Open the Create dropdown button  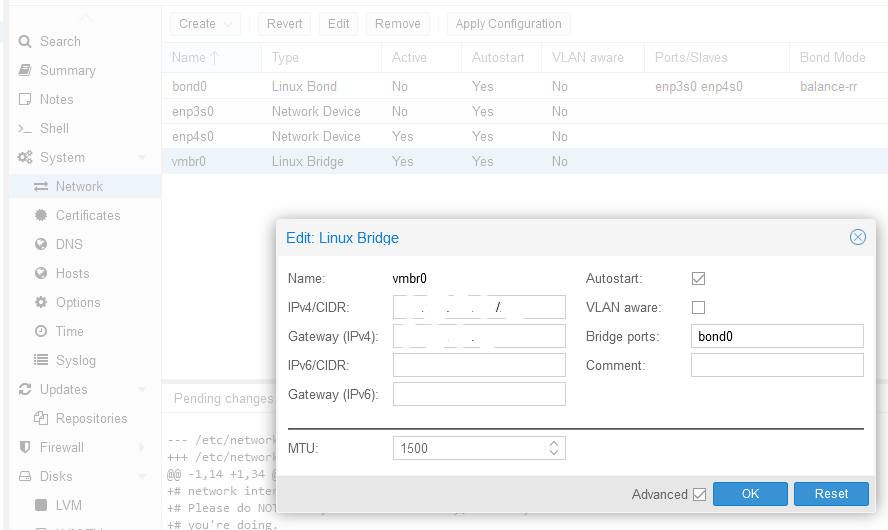(205, 24)
